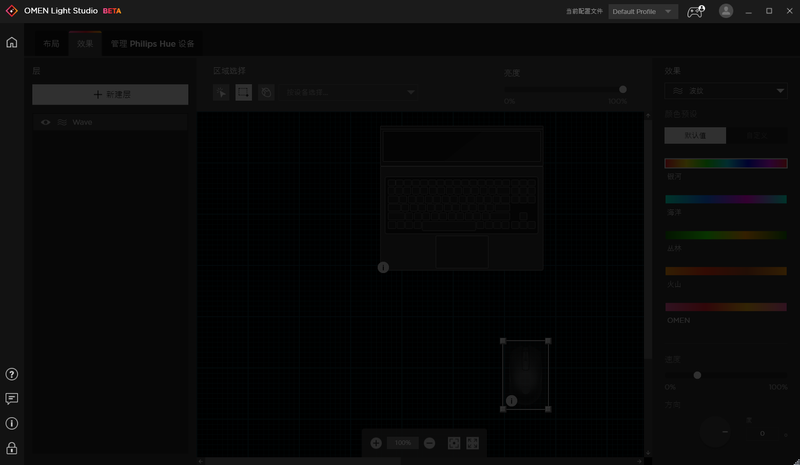
Task: Open the Default Profile dropdown
Action: [x=643, y=11]
